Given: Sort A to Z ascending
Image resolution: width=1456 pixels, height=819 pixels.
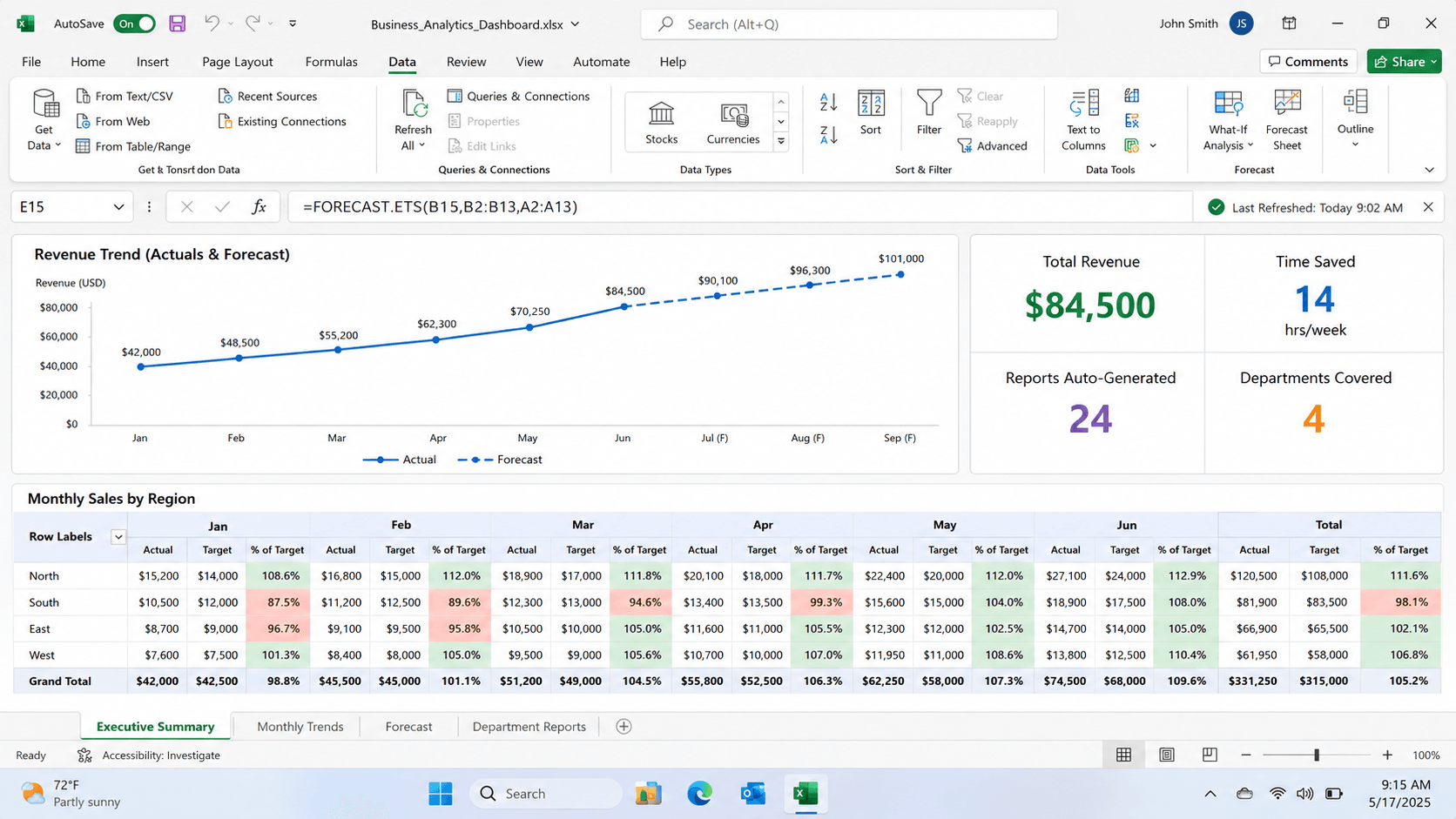Looking at the screenshot, I should (x=828, y=102).
